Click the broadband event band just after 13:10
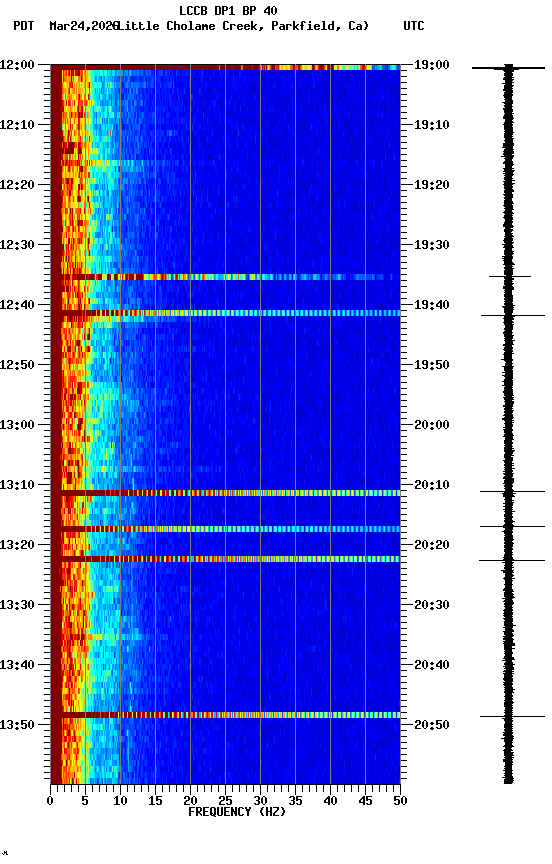The image size is (552, 864). 225,493
